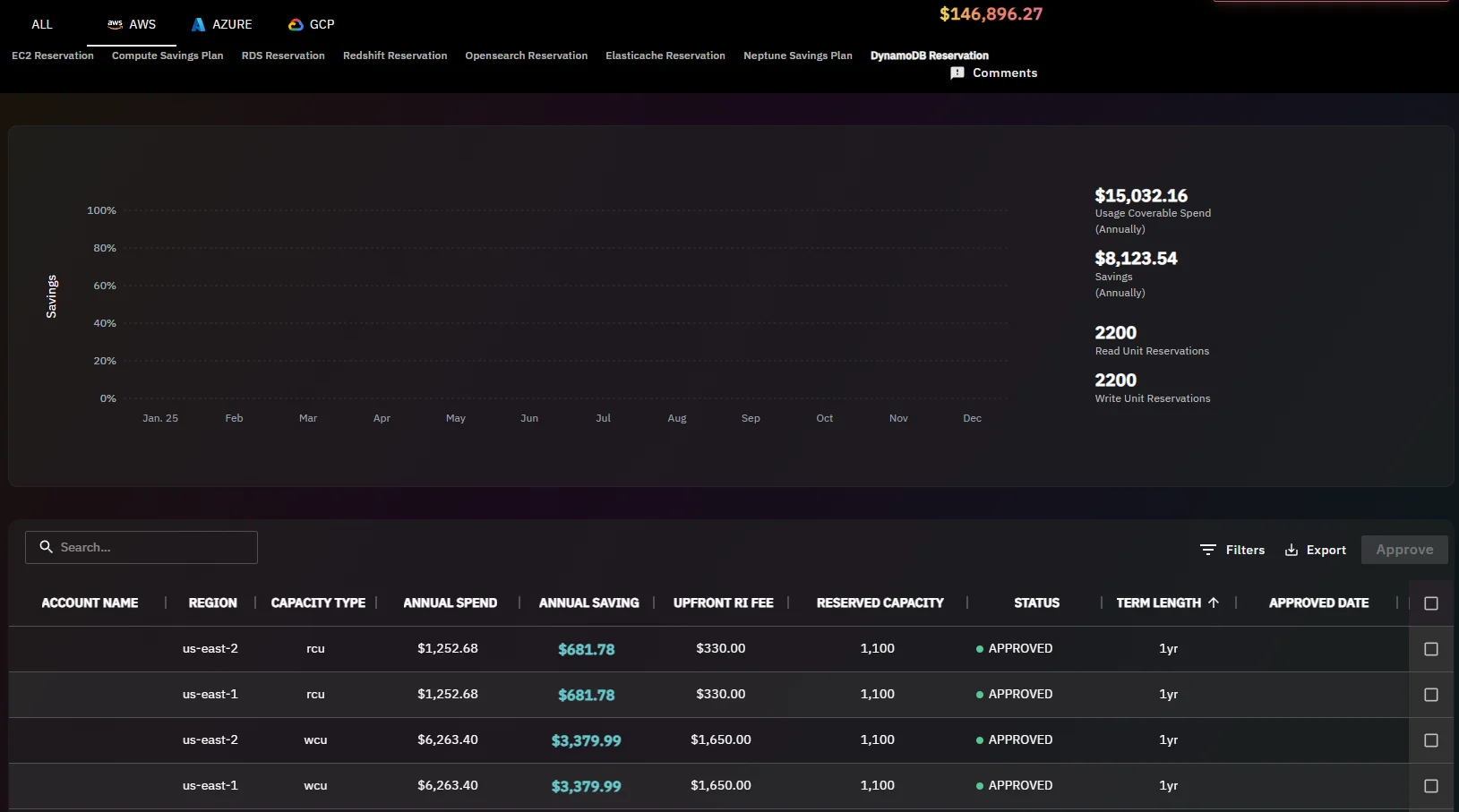Click the GCP cloud logo icon
This screenshot has width=1459, height=812.
296,24
